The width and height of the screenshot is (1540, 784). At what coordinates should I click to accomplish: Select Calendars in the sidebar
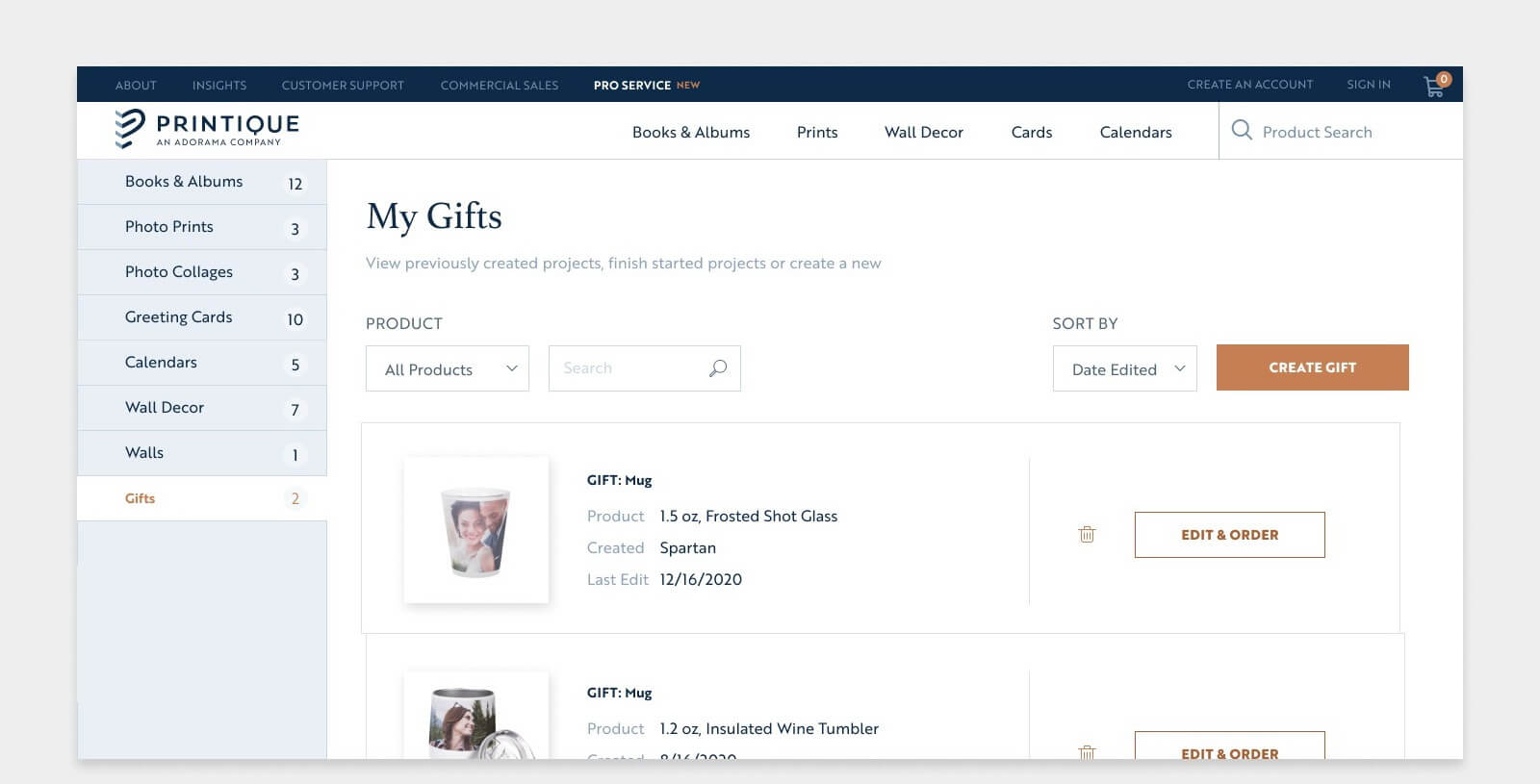point(202,363)
